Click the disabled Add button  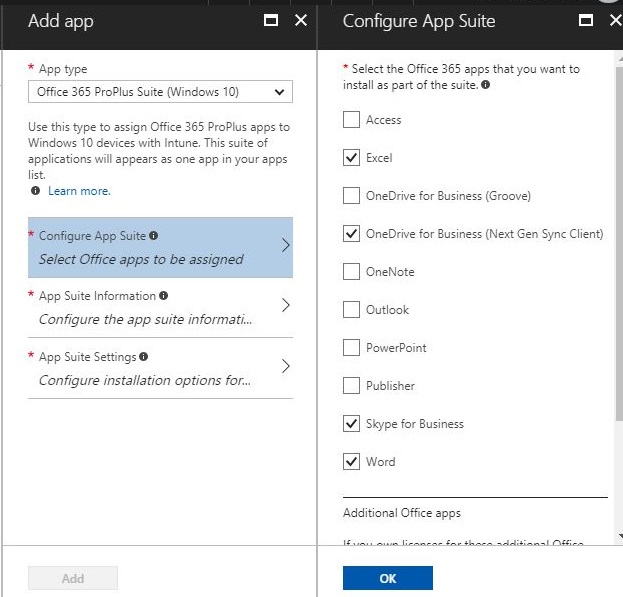tap(73, 578)
